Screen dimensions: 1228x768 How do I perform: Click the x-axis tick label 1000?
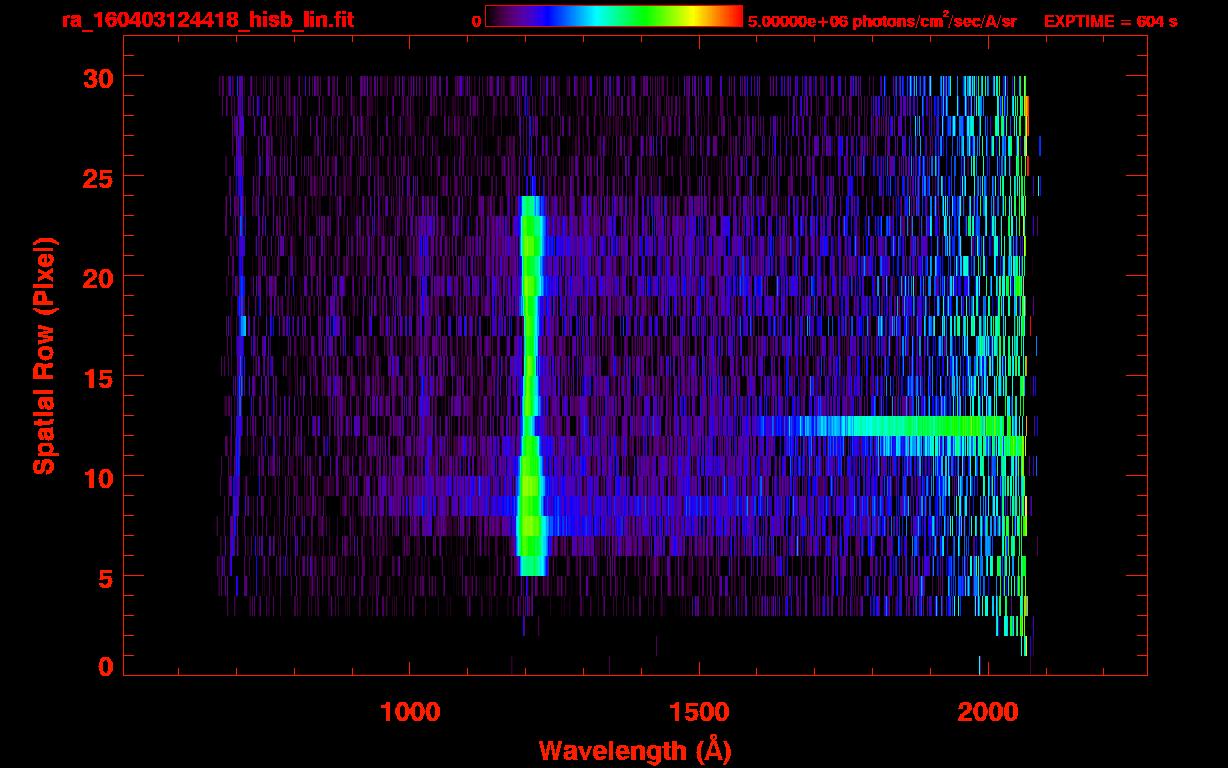coord(410,712)
